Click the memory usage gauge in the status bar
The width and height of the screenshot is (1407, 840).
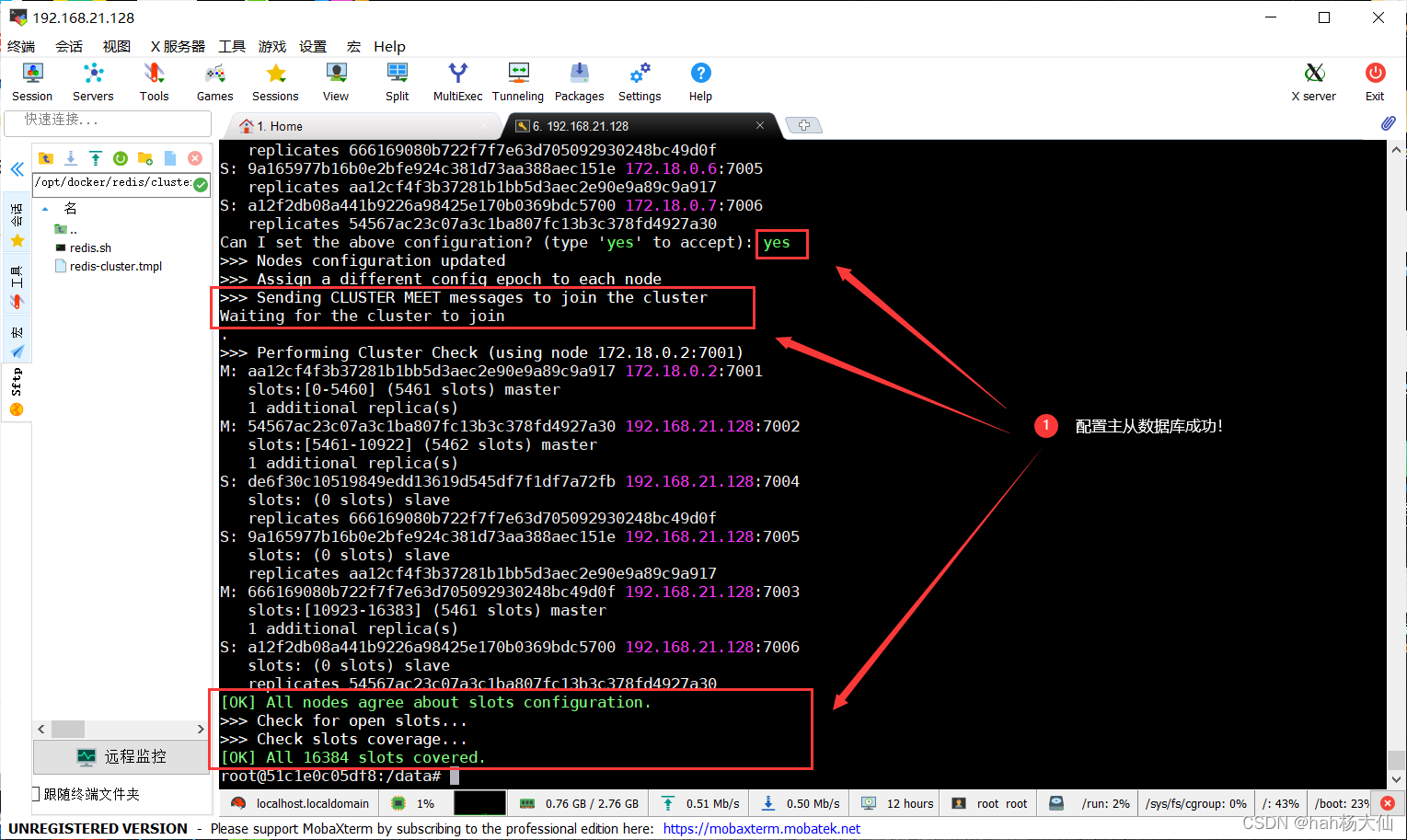578,802
